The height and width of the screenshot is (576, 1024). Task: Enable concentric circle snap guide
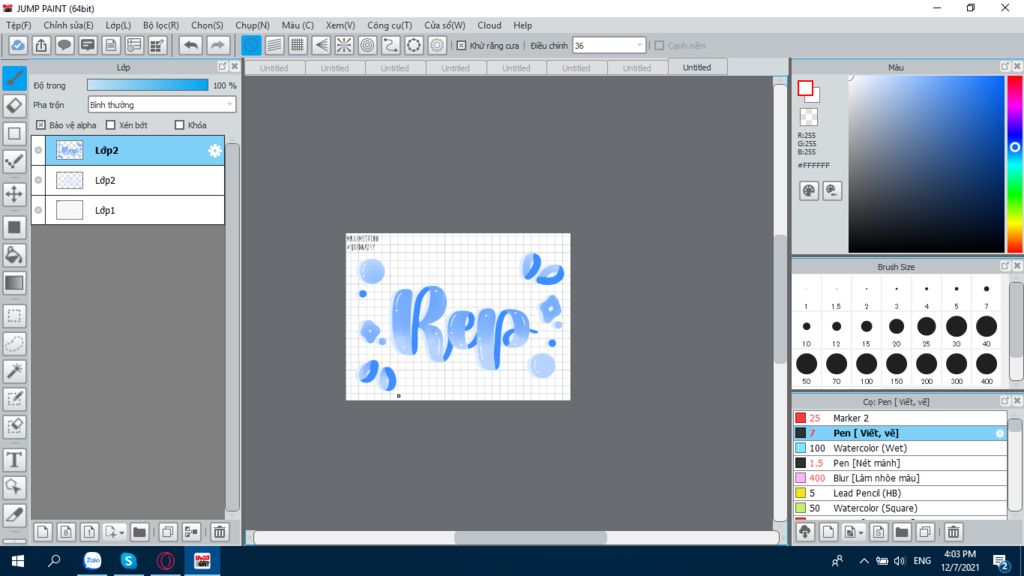pyautogui.click(x=368, y=45)
